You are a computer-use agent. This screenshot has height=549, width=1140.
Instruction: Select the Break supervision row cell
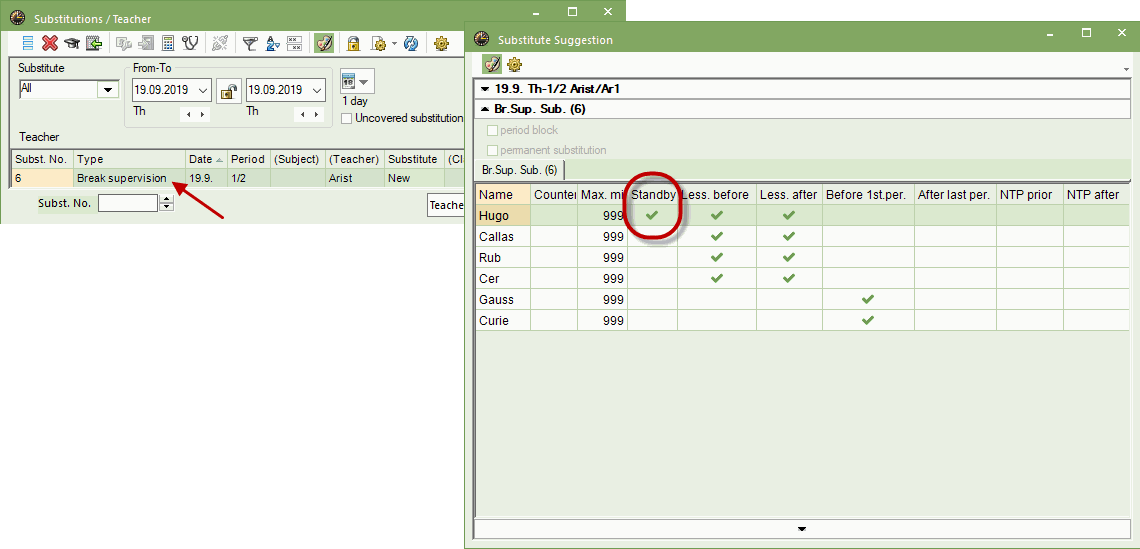click(129, 177)
